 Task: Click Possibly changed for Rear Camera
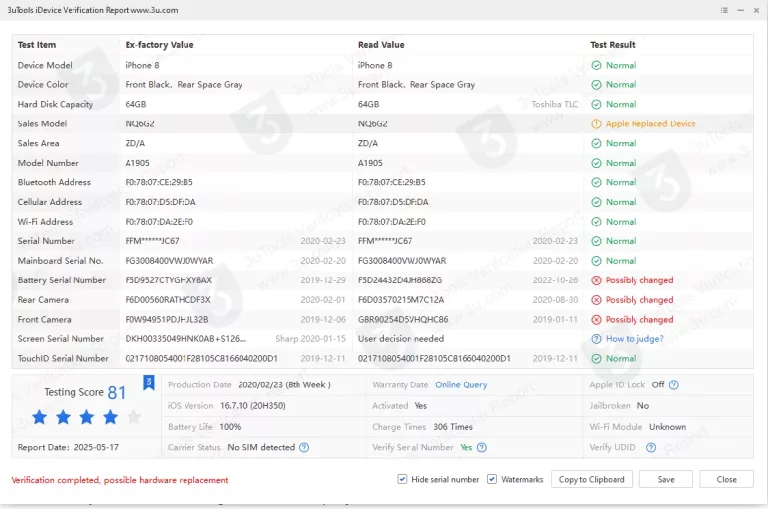(640, 300)
